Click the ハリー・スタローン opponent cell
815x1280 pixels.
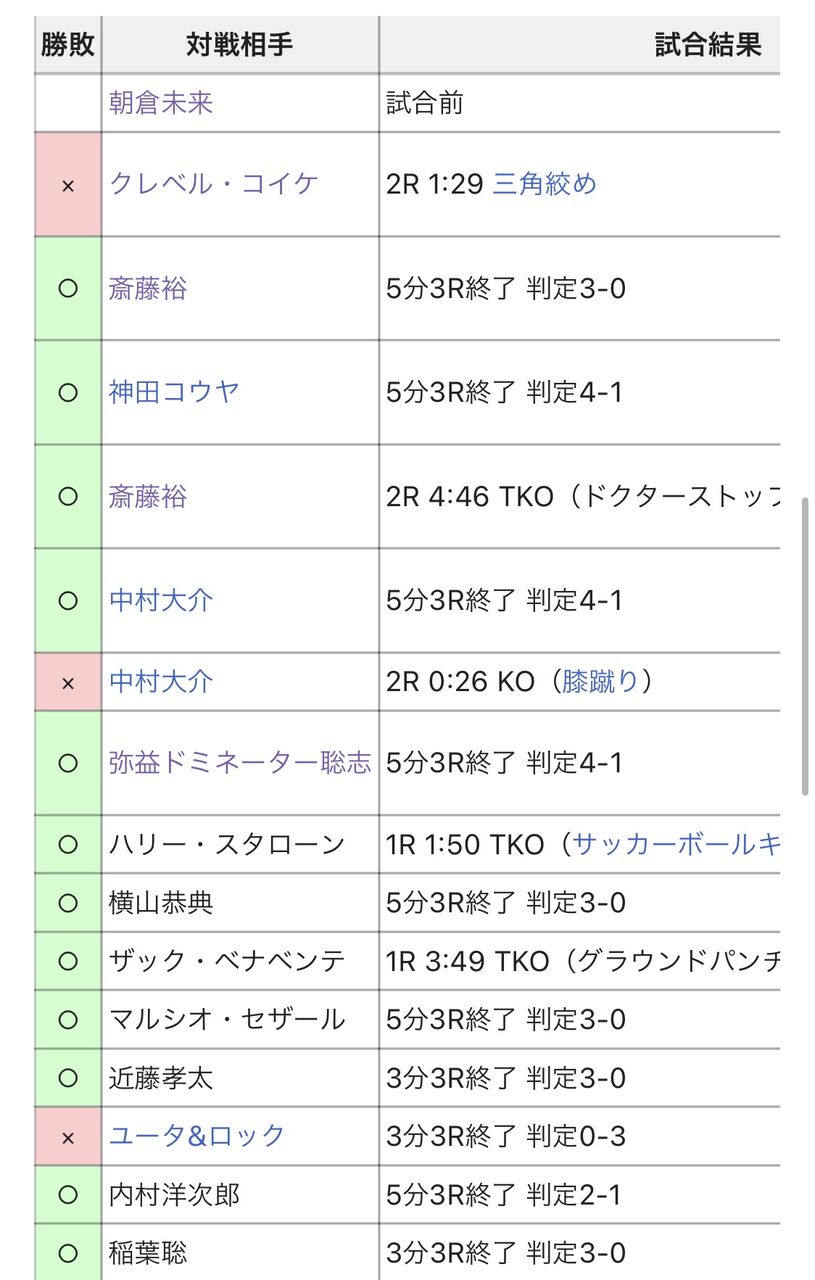click(x=240, y=845)
